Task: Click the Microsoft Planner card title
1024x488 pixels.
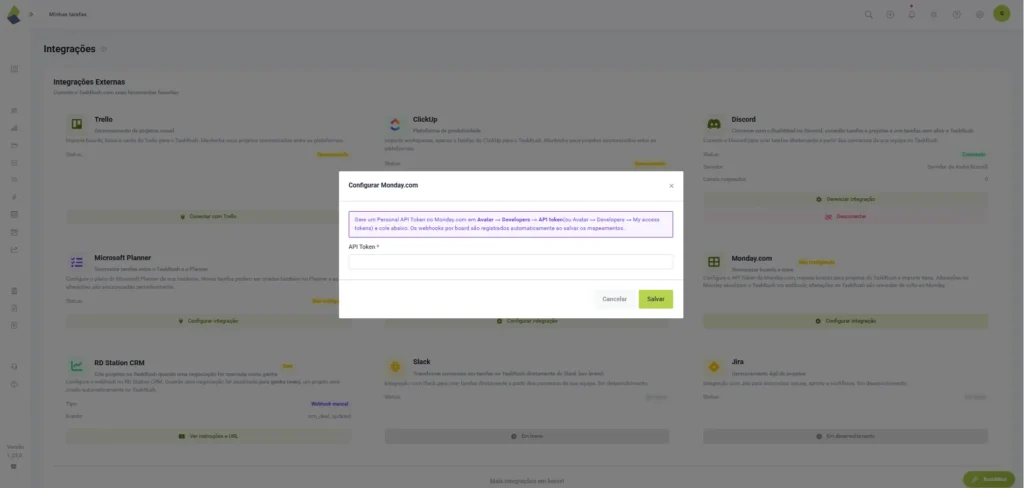Action: tap(123, 258)
